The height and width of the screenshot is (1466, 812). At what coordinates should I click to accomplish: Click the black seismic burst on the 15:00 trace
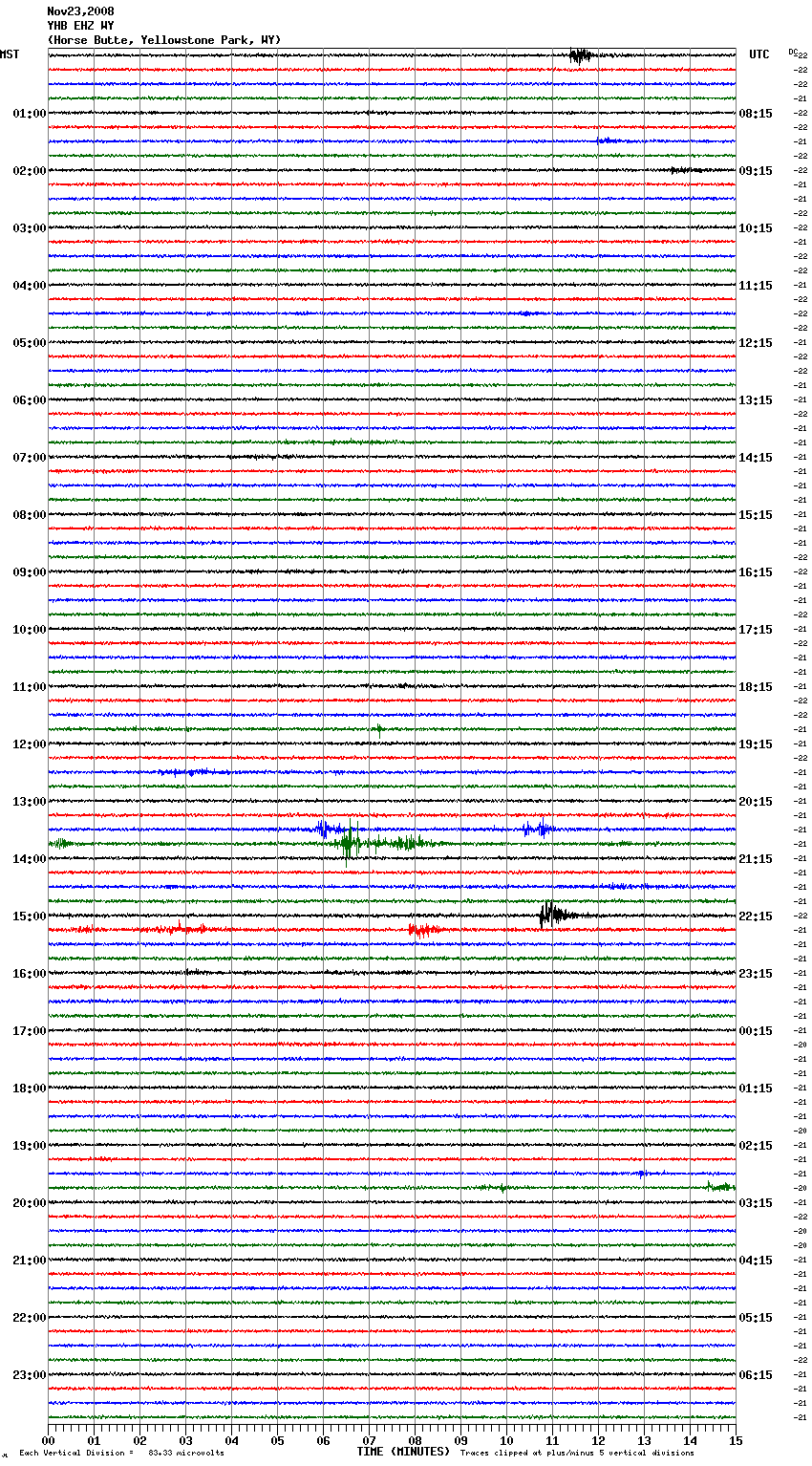pyautogui.click(x=557, y=915)
